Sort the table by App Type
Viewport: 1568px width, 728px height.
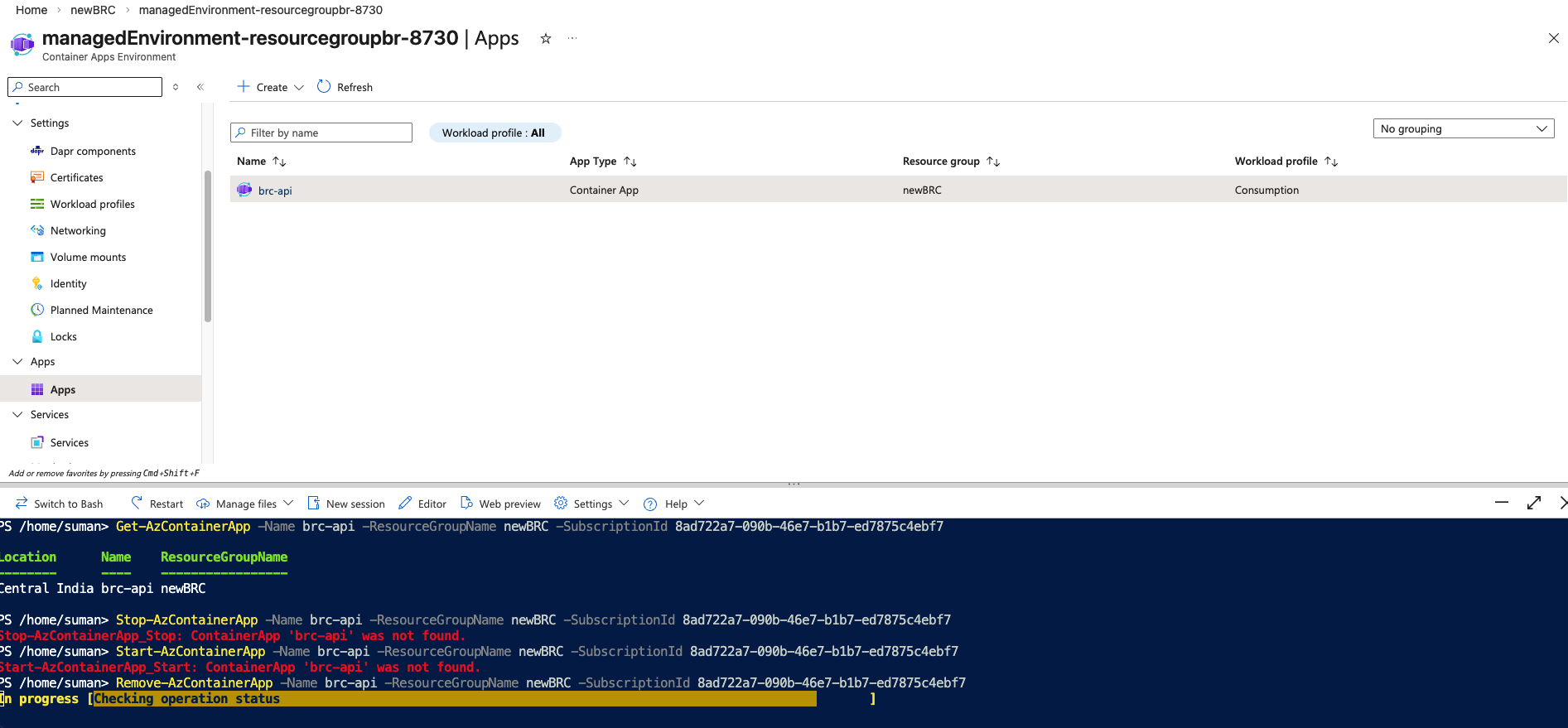tap(603, 162)
